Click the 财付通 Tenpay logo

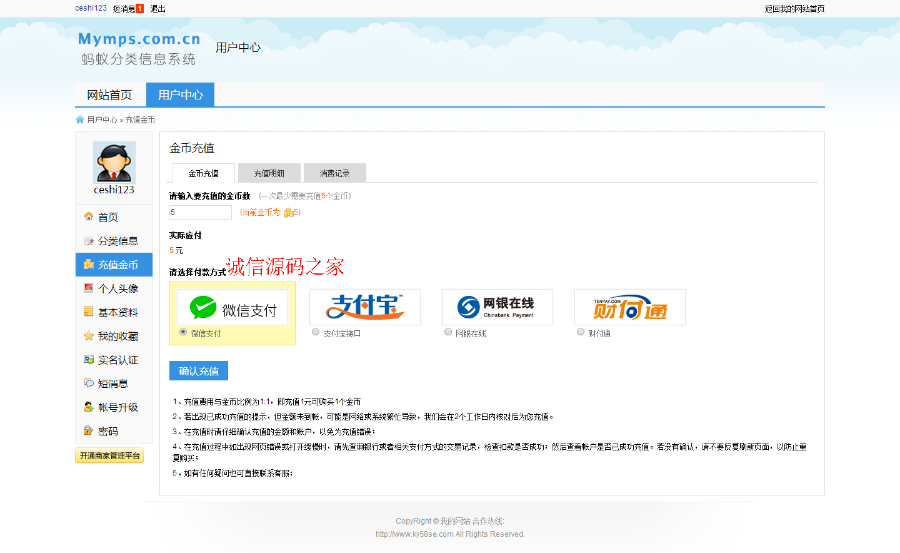(630, 307)
